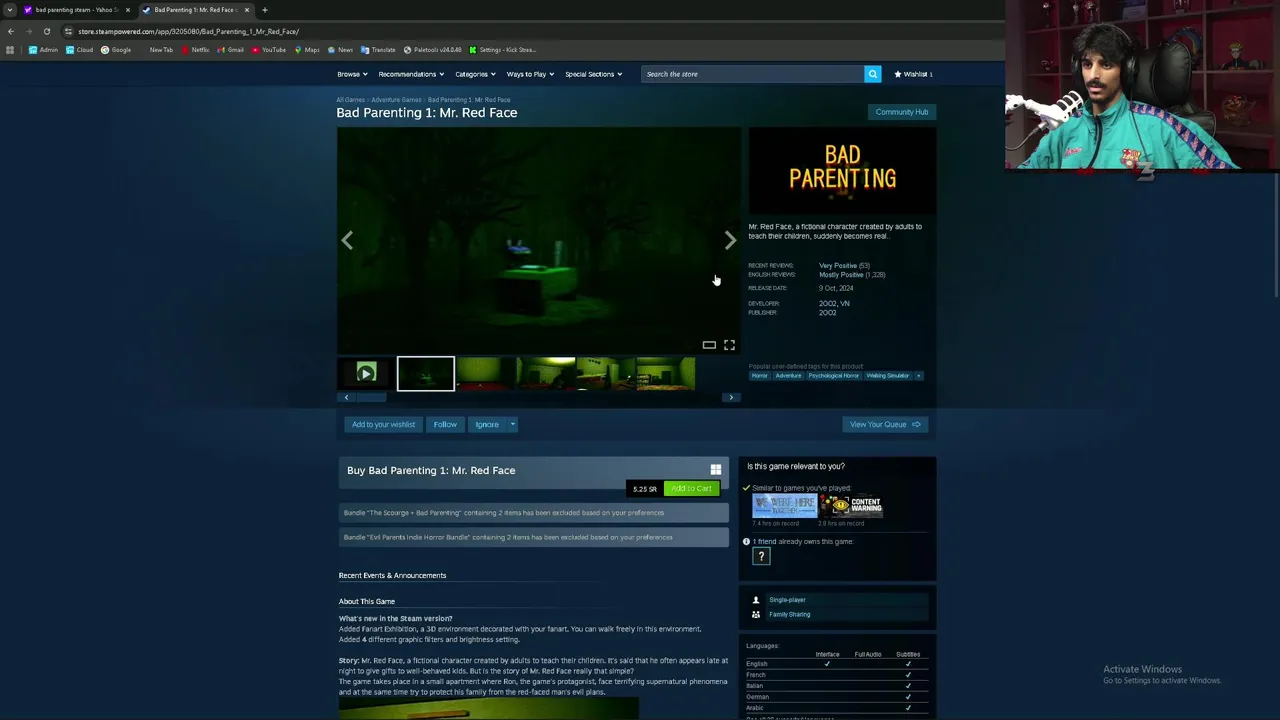Open the Walking Simulator tag
This screenshot has width=1280, height=720.
(x=888, y=376)
